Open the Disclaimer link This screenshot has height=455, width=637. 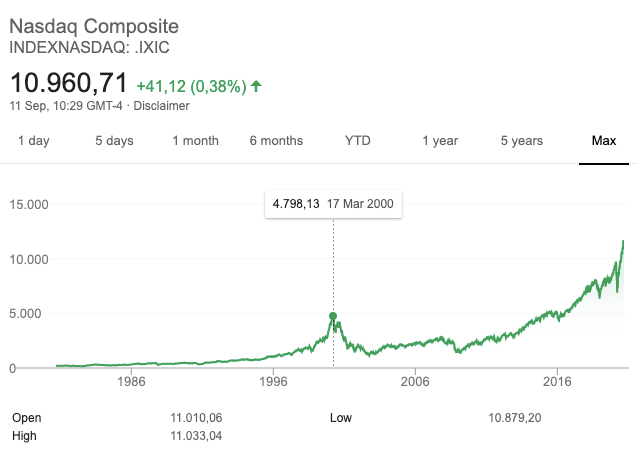161,106
